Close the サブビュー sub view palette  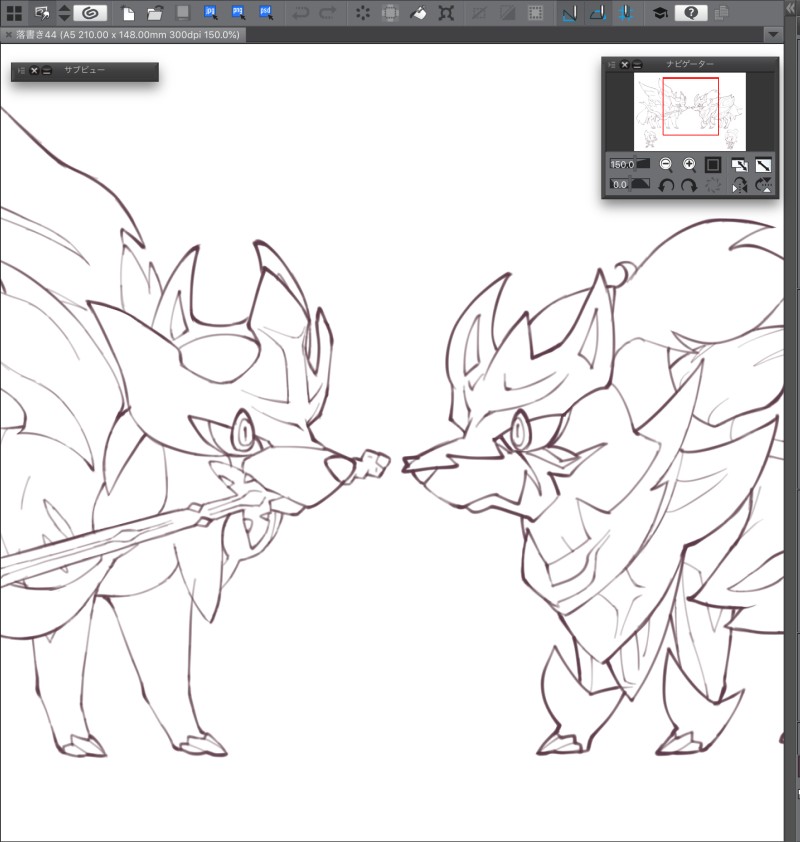pos(34,70)
